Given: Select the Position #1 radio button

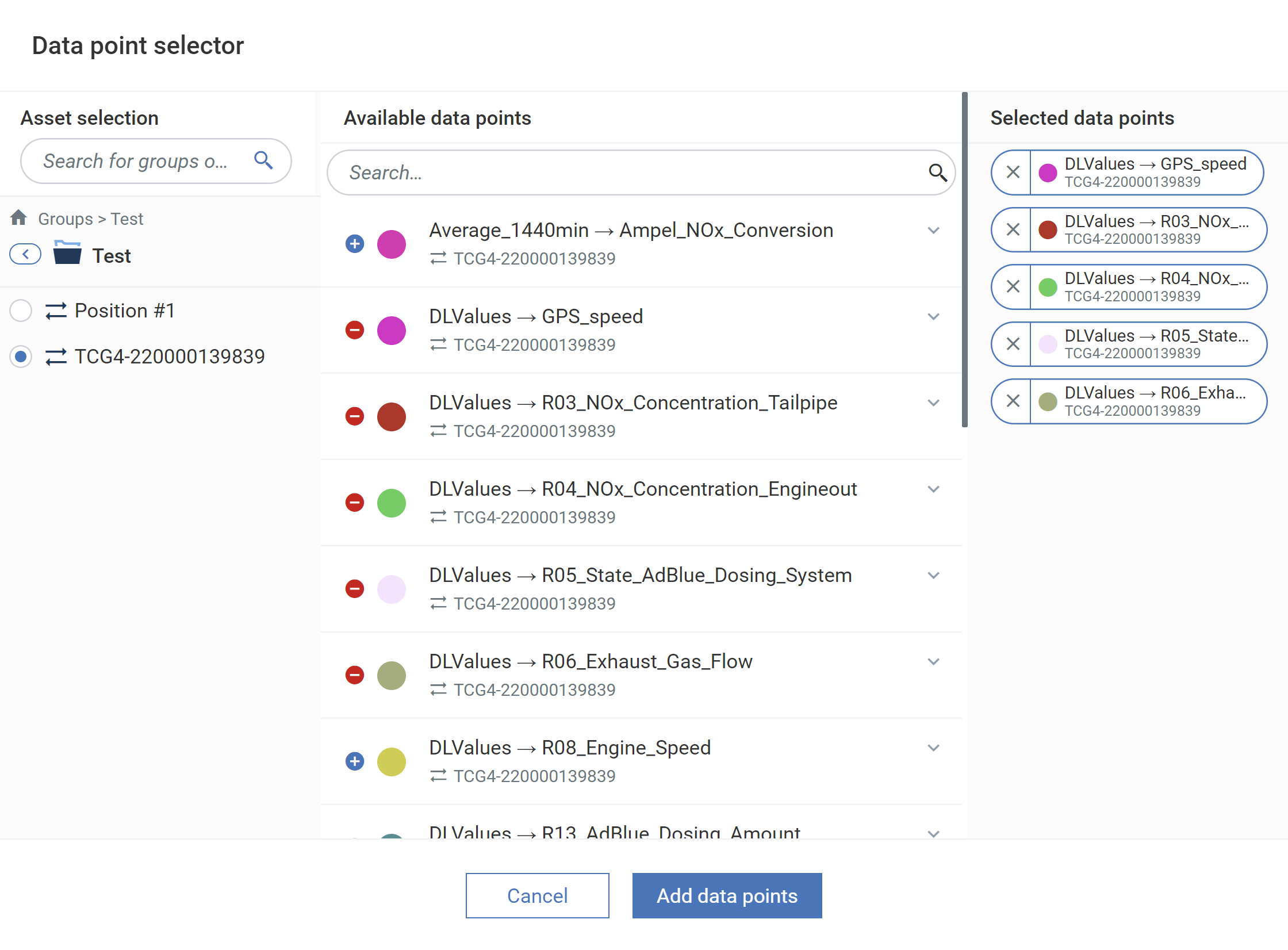Looking at the screenshot, I should pyautogui.click(x=21, y=311).
